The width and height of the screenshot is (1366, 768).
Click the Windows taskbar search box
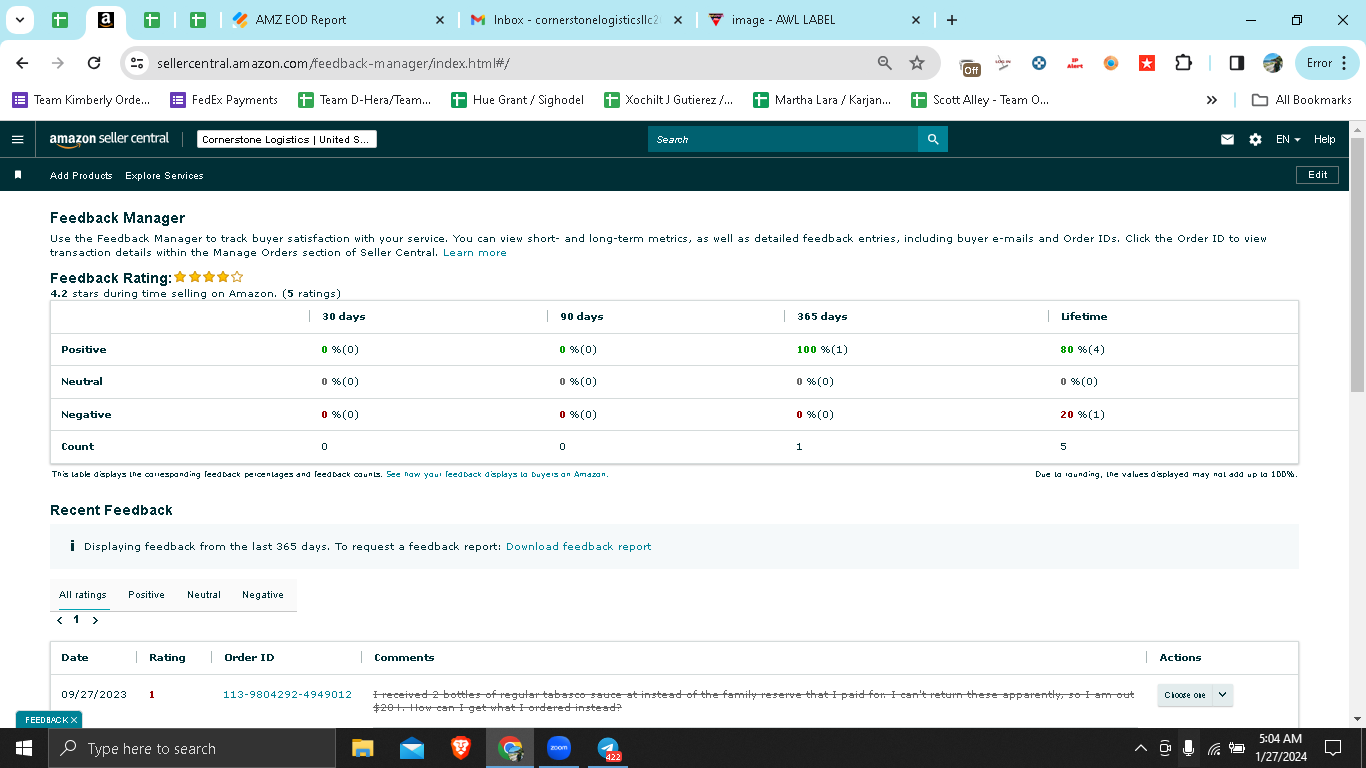[x=192, y=748]
